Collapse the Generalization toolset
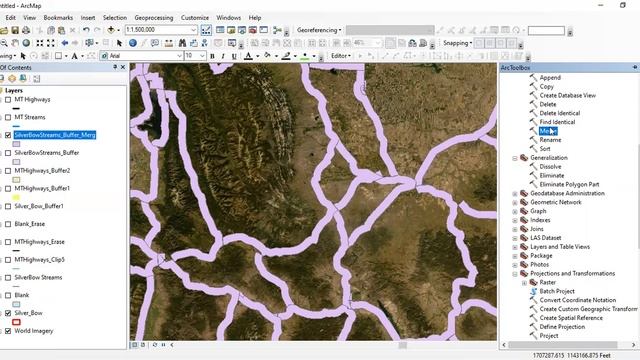640x360 pixels. [x=515, y=158]
